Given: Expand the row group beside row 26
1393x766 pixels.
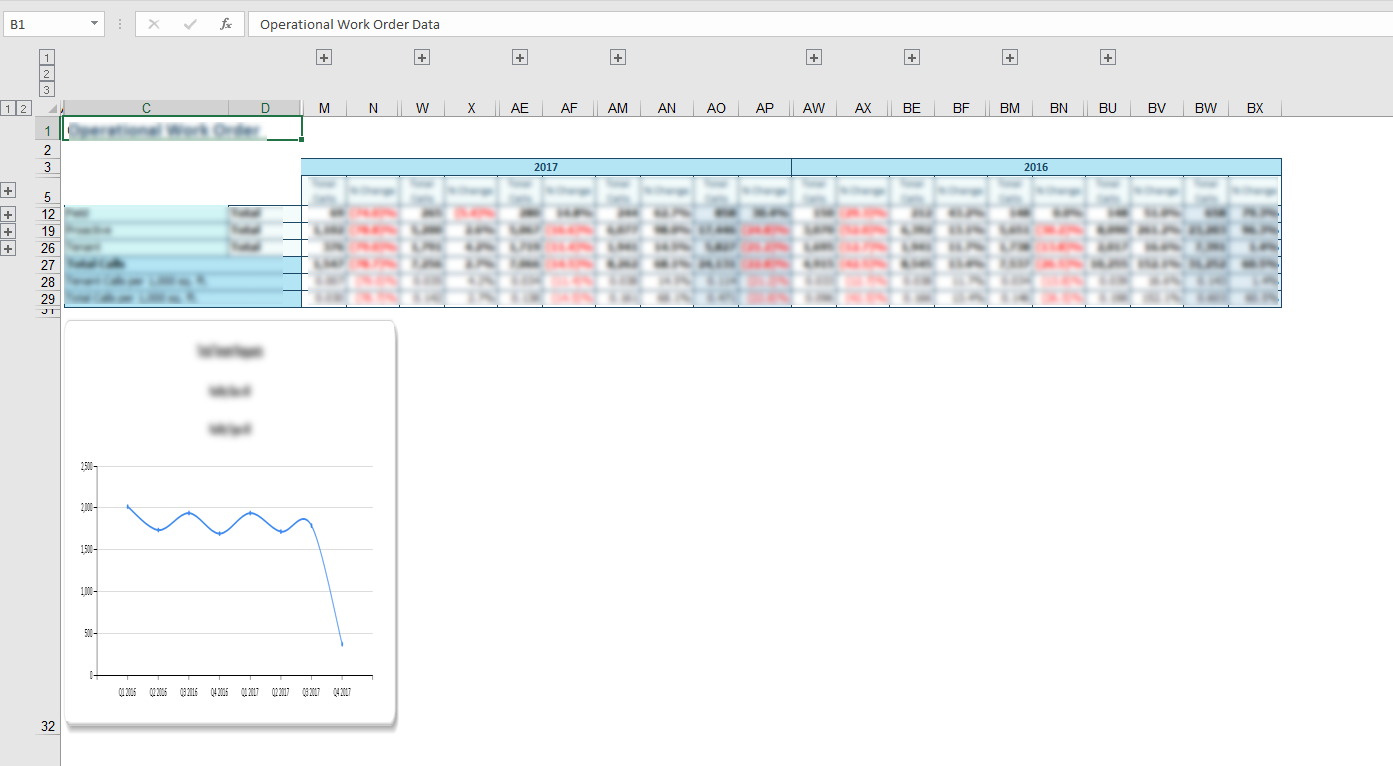Looking at the screenshot, I should tap(9, 248).
